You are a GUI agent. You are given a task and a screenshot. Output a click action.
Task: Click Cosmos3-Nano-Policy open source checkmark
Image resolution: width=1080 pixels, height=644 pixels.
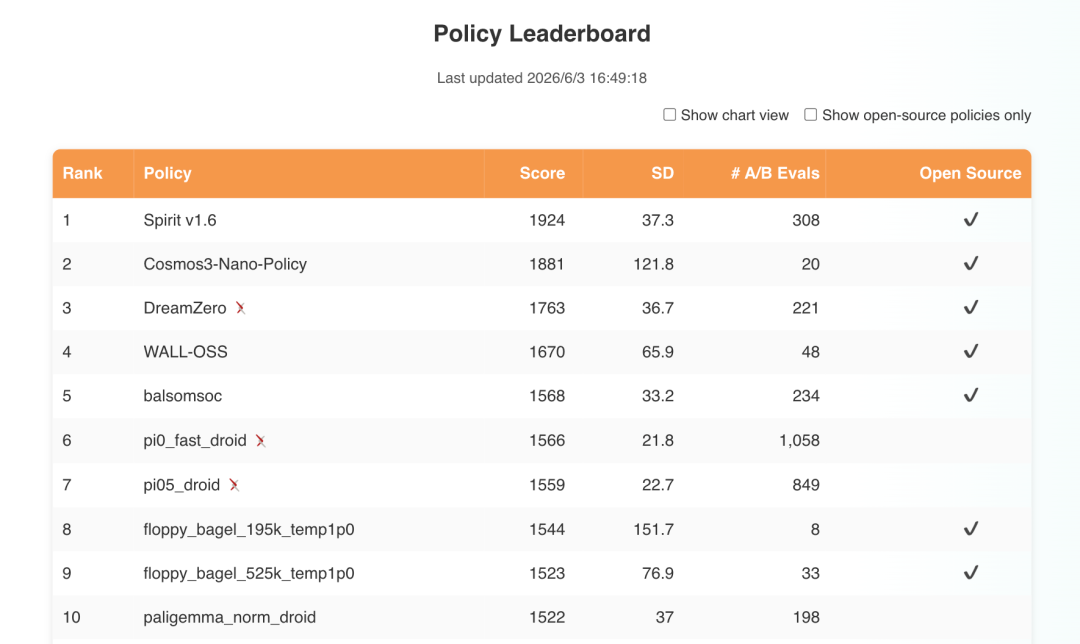[x=970, y=264]
